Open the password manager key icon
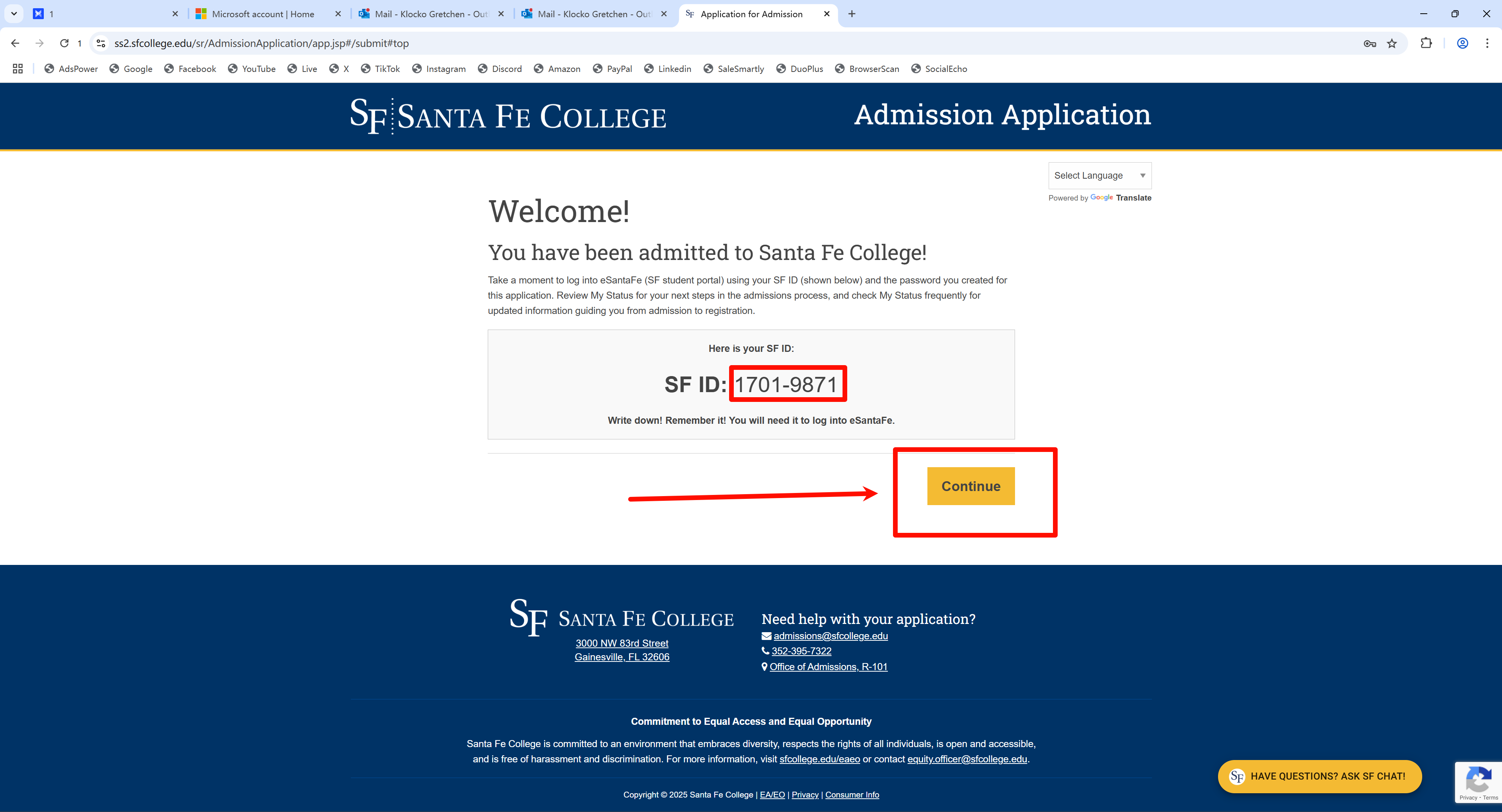This screenshot has height=812, width=1502. pos(1370,43)
